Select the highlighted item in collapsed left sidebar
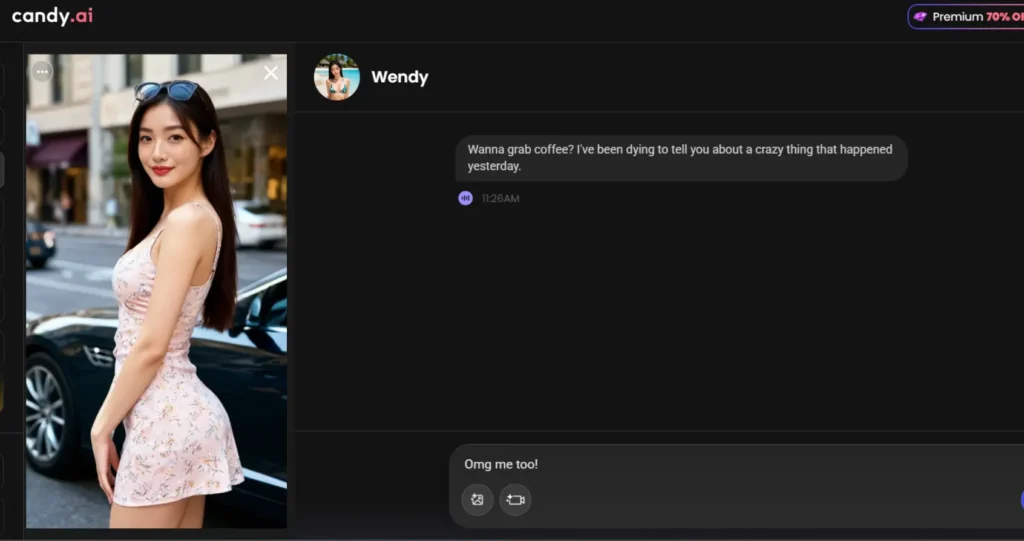 [x=1, y=170]
